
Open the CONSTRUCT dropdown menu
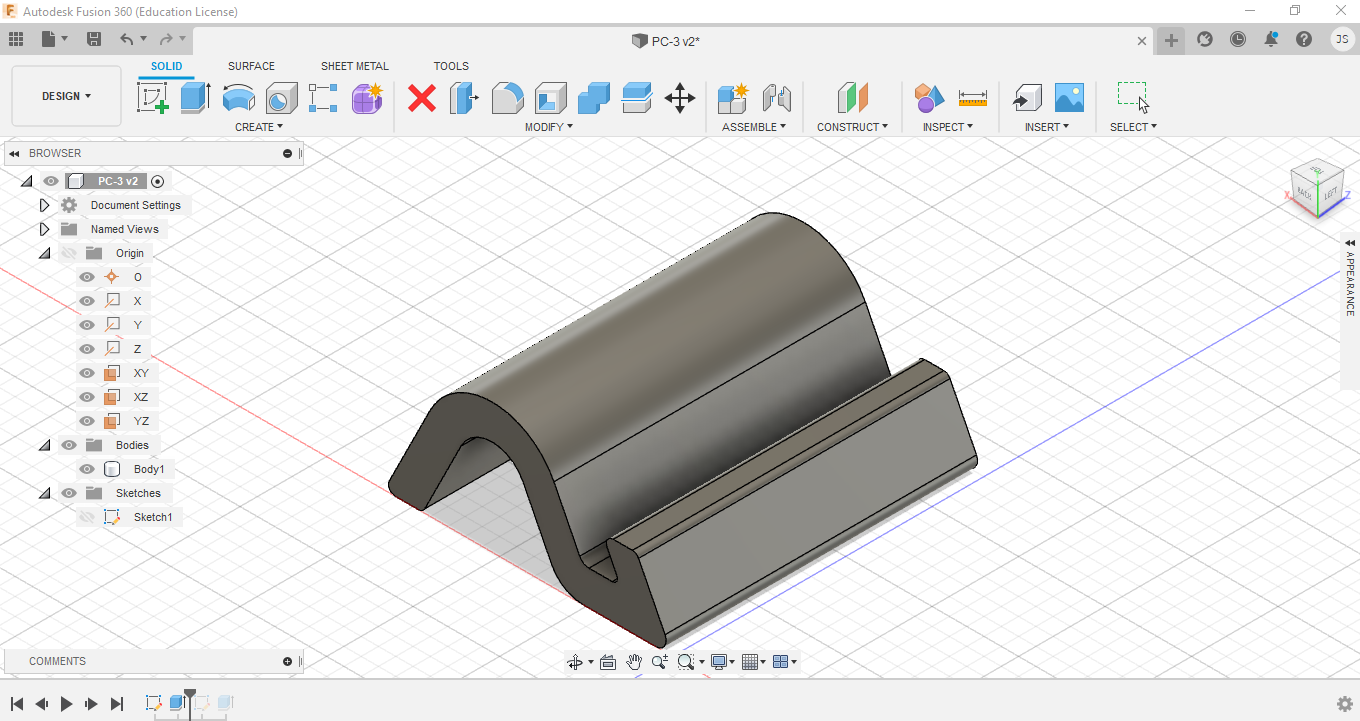point(852,127)
